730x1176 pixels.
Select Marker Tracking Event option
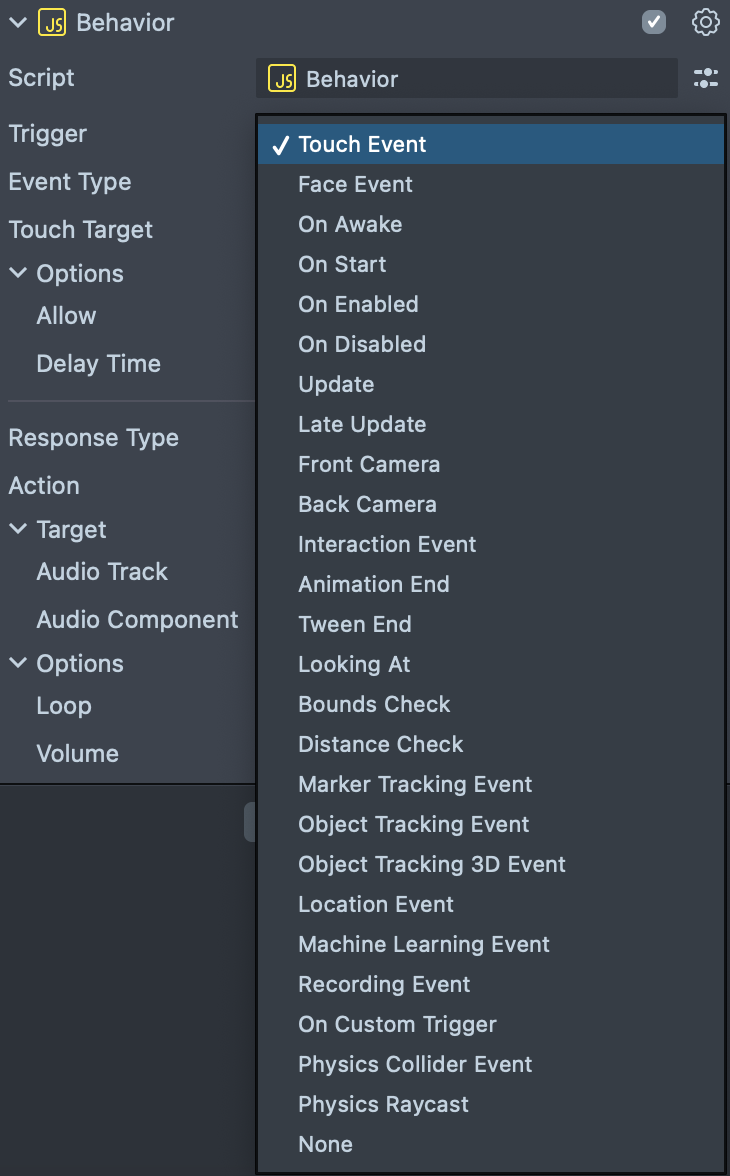click(415, 784)
